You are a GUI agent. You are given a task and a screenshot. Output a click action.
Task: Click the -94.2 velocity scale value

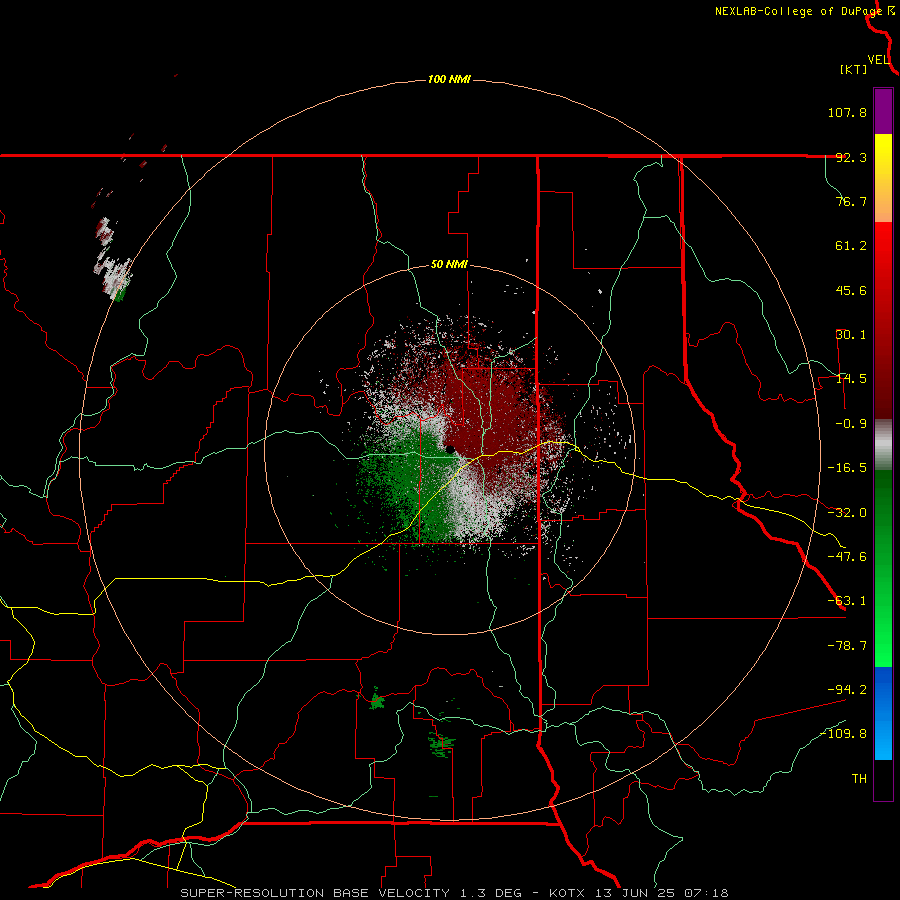point(847,689)
